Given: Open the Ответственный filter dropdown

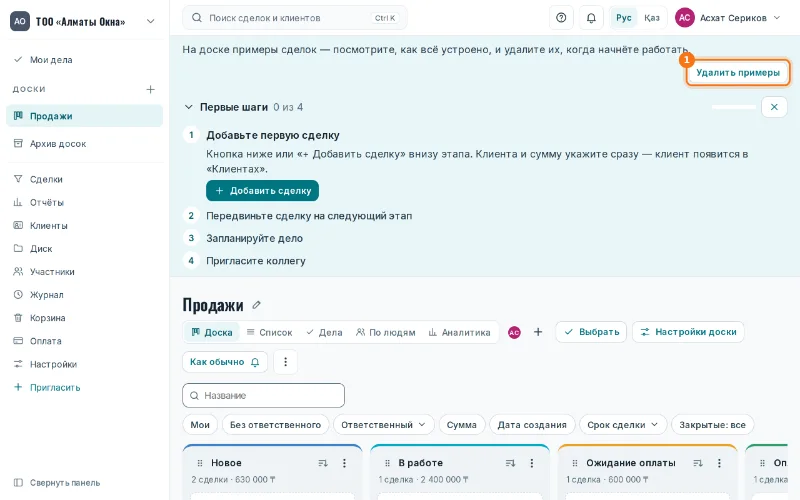Looking at the screenshot, I should coord(384,424).
